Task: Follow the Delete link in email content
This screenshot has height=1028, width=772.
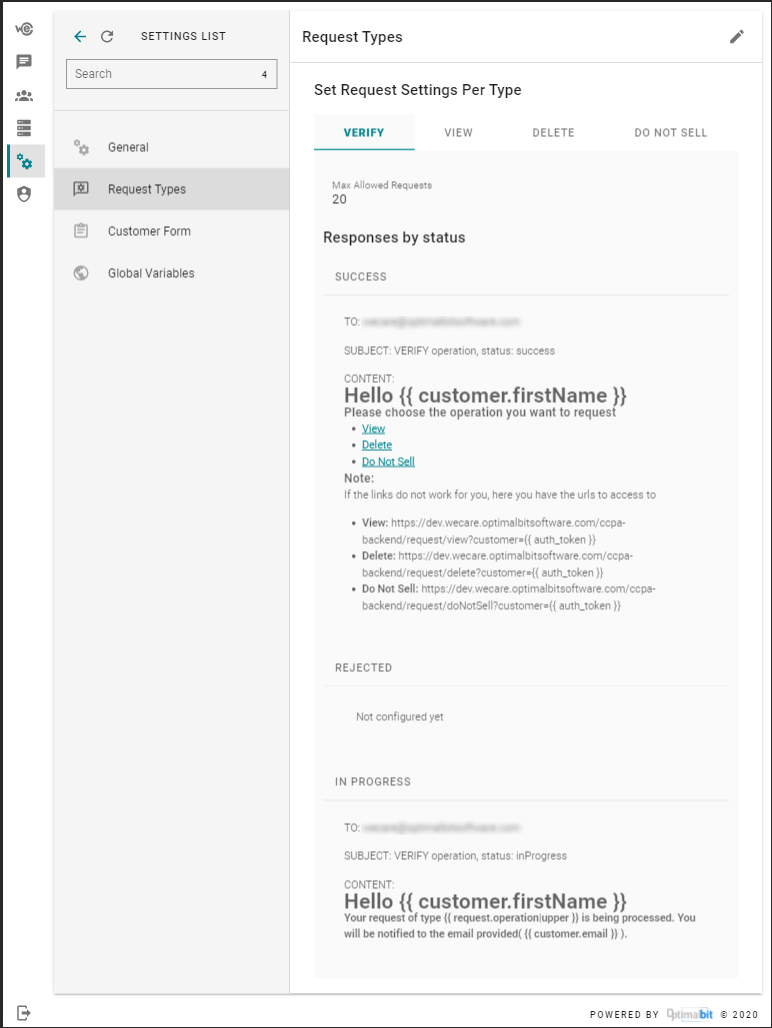Action: (377, 445)
